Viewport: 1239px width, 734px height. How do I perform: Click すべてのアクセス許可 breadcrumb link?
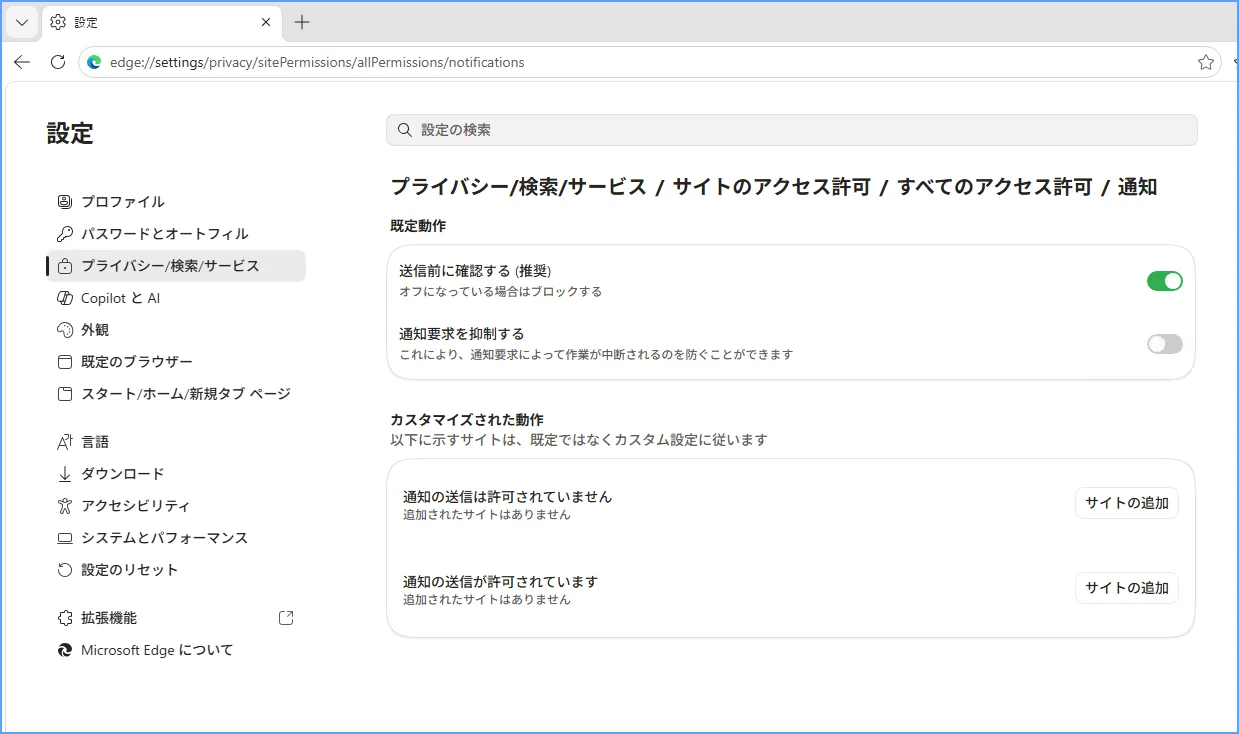994,187
